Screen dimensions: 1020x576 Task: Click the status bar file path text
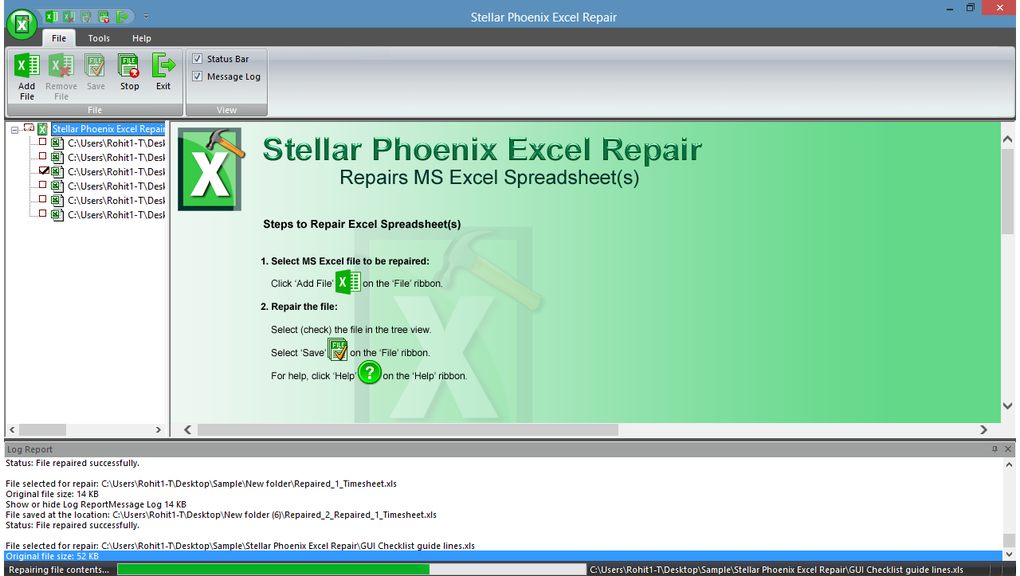tap(776, 569)
